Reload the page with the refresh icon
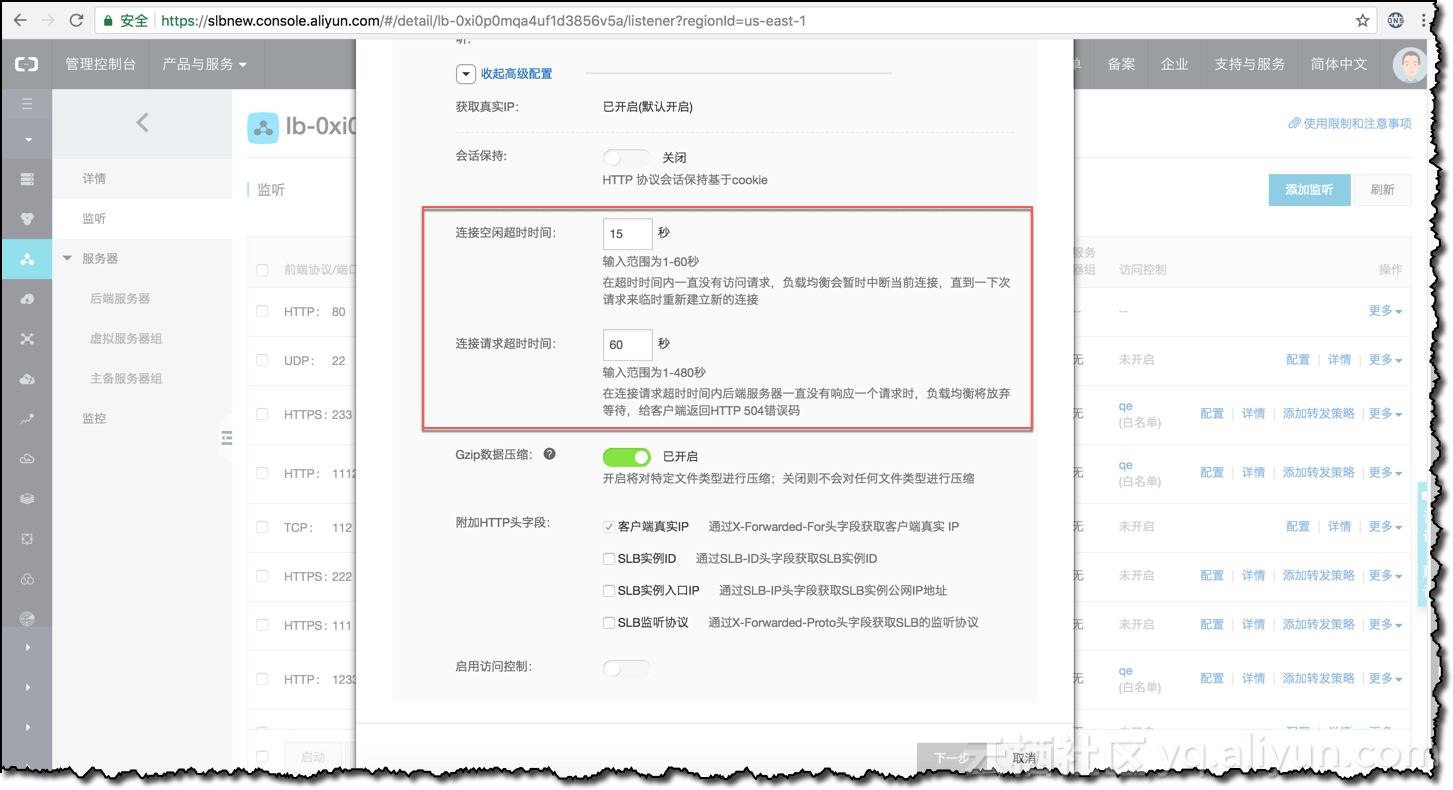Screen dimensions: 1453x790 tap(77, 20)
